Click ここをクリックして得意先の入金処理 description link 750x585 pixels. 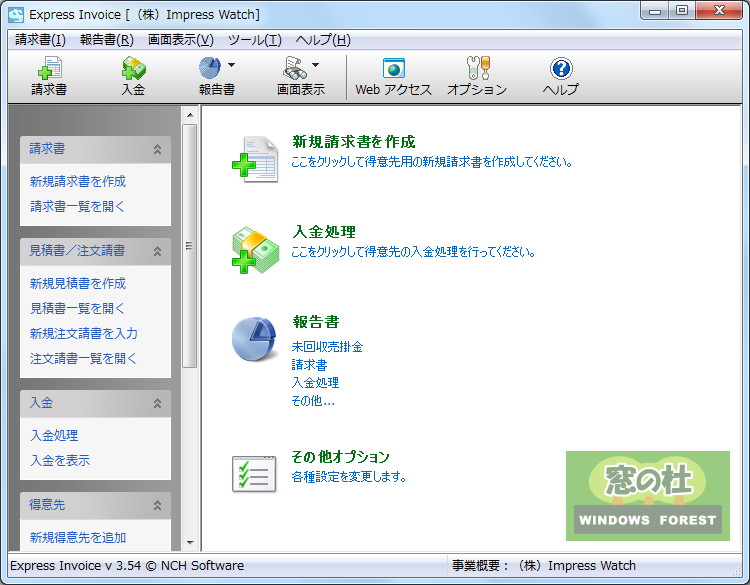(x=413, y=252)
